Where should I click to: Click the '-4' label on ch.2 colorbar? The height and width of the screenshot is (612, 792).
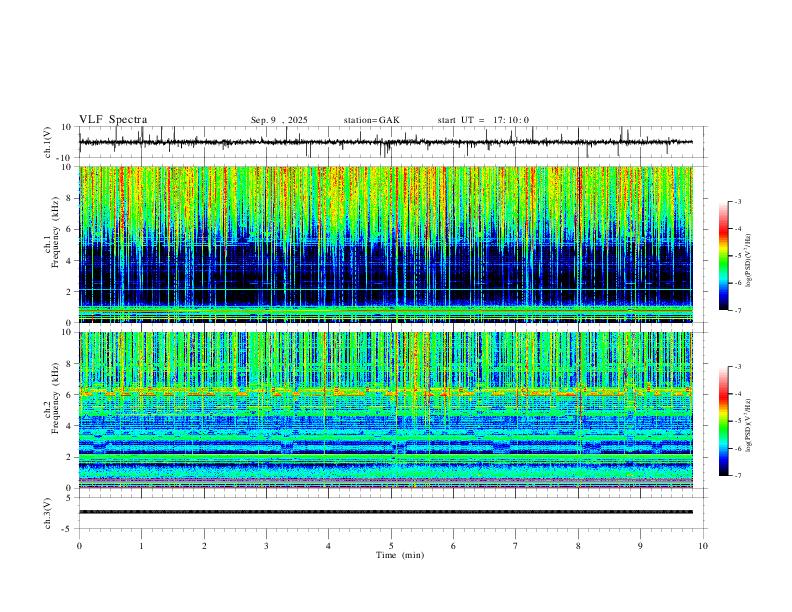tap(737, 394)
